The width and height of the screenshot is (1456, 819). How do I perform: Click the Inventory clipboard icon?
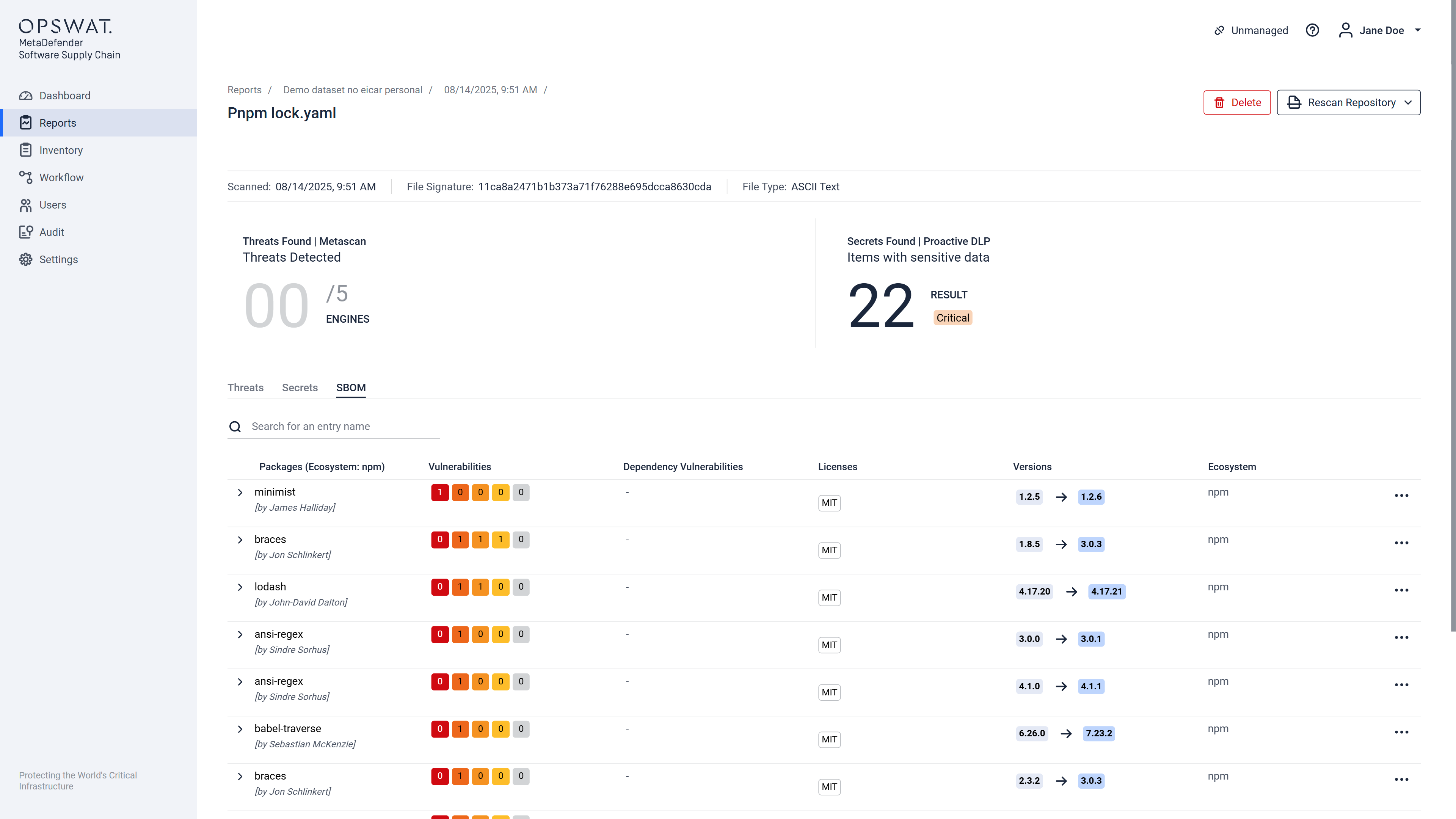click(25, 150)
